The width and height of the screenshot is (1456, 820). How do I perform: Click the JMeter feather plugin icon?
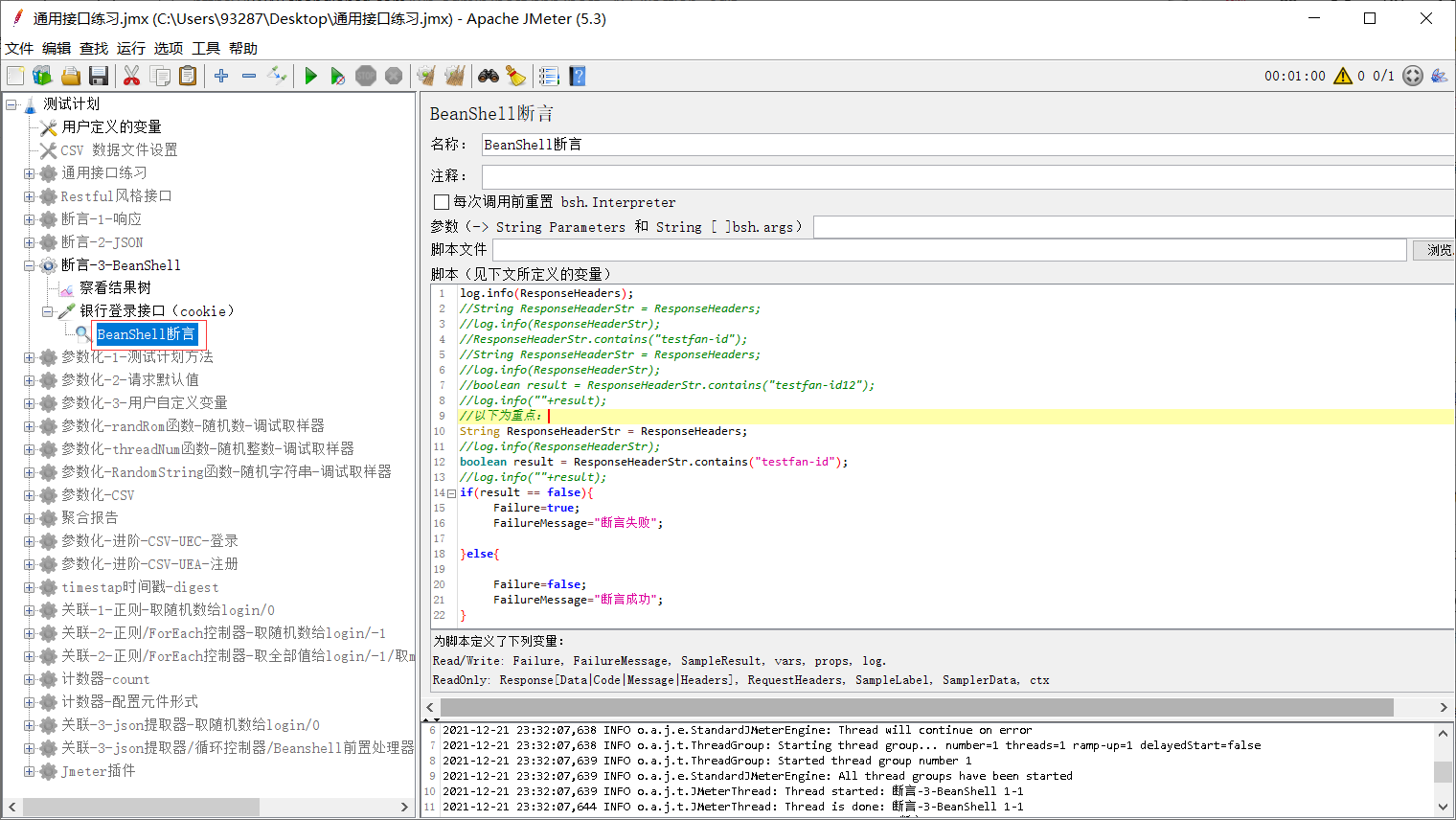(1439, 76)
